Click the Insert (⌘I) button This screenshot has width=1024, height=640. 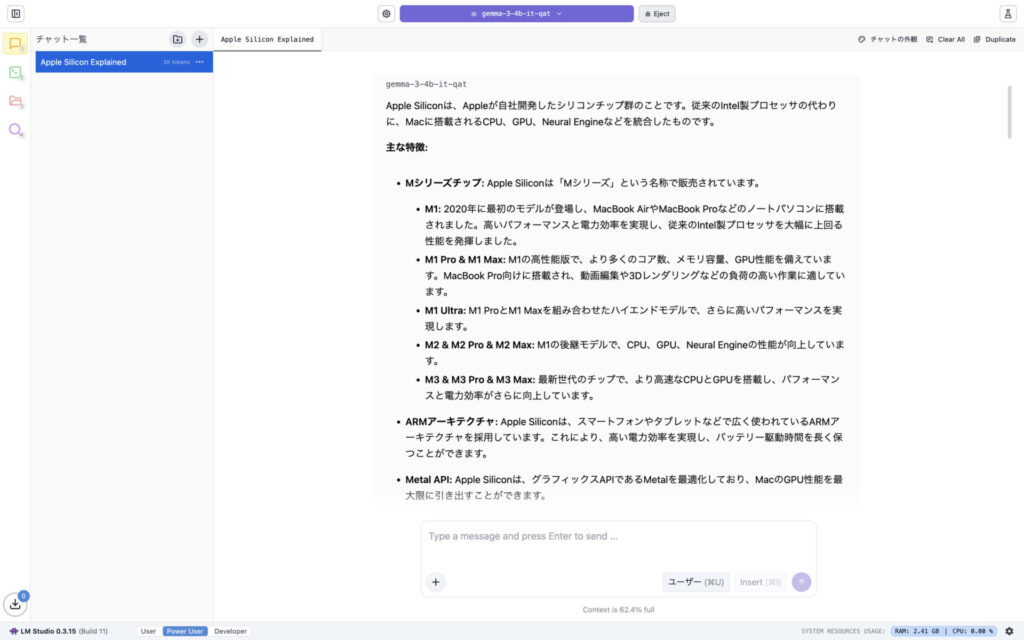pos(760,582)
